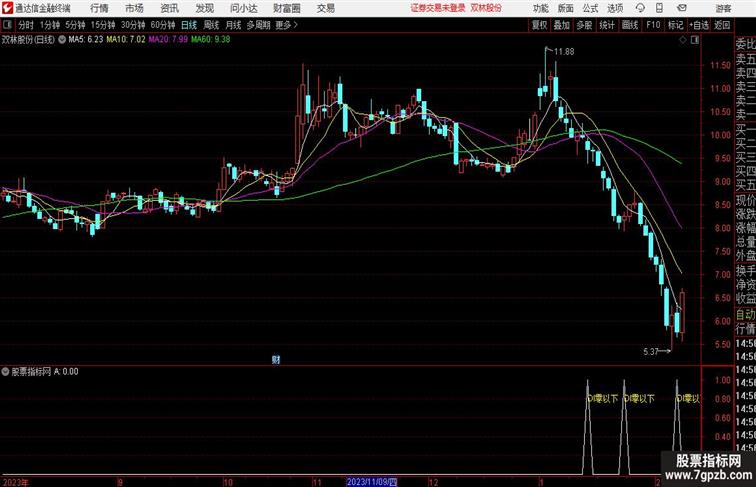Open the 市场 menu
Screen dimensions: 756x487
(x=134, y=8)
